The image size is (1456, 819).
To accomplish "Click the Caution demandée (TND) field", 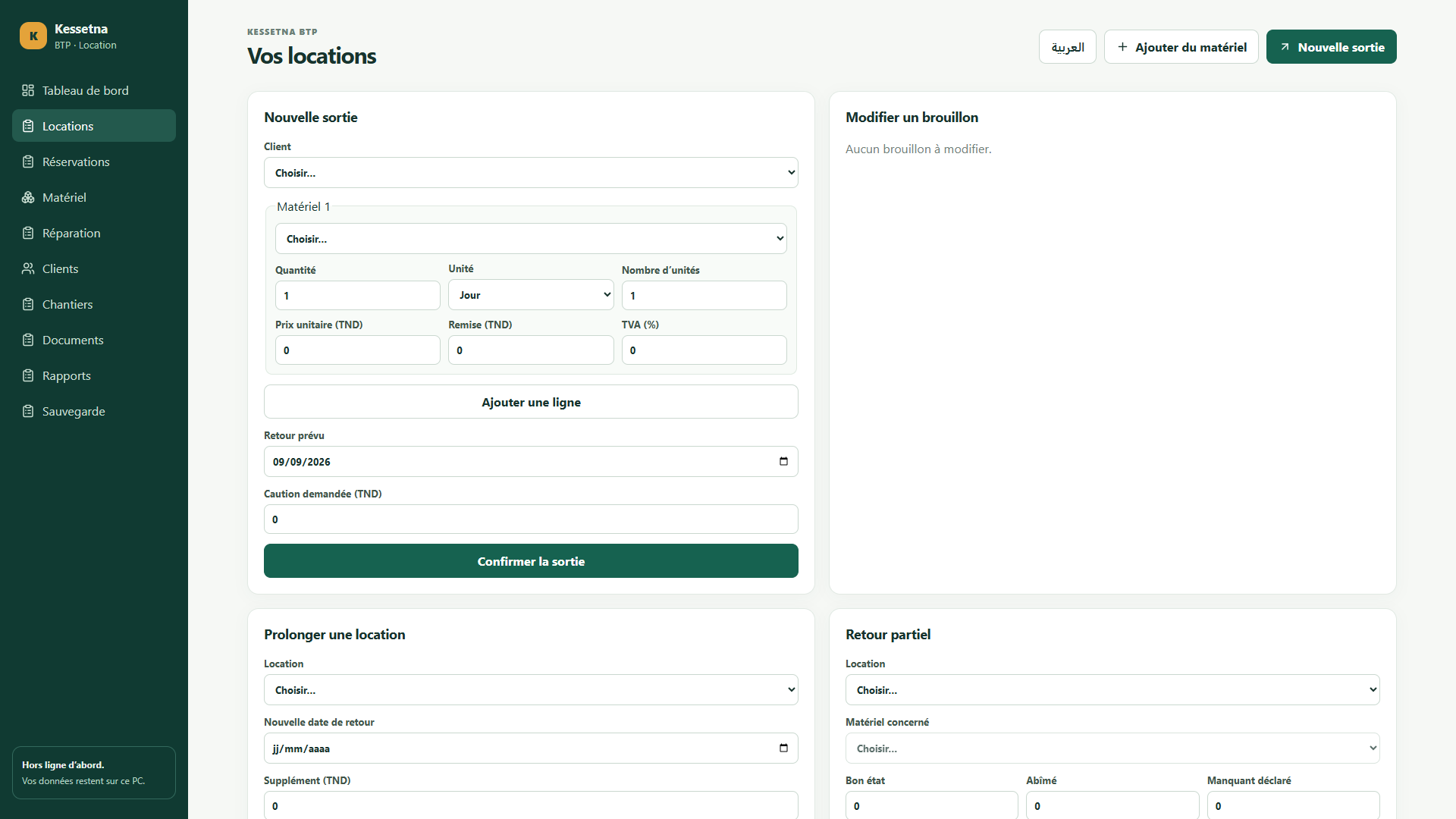I will point(531,519).
